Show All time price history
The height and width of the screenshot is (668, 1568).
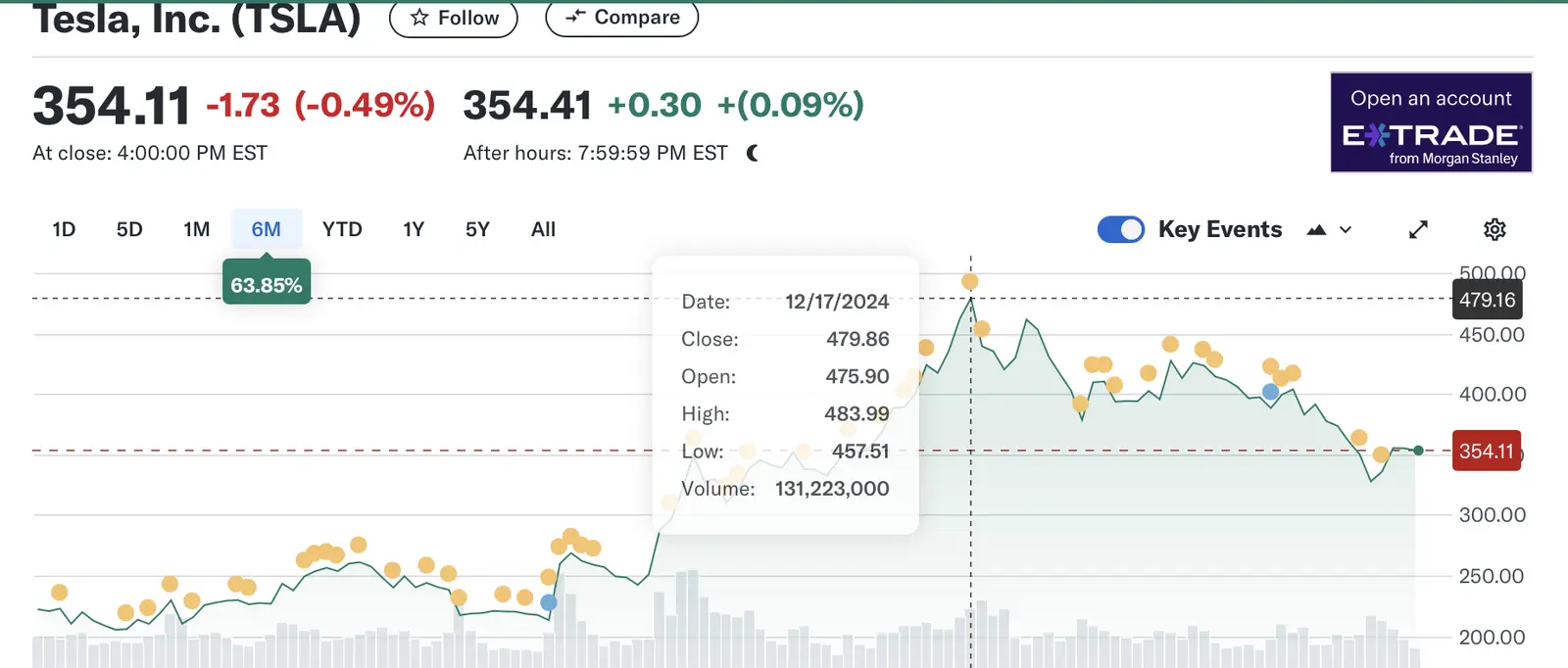pyautogui.click(x=543, y=229)
